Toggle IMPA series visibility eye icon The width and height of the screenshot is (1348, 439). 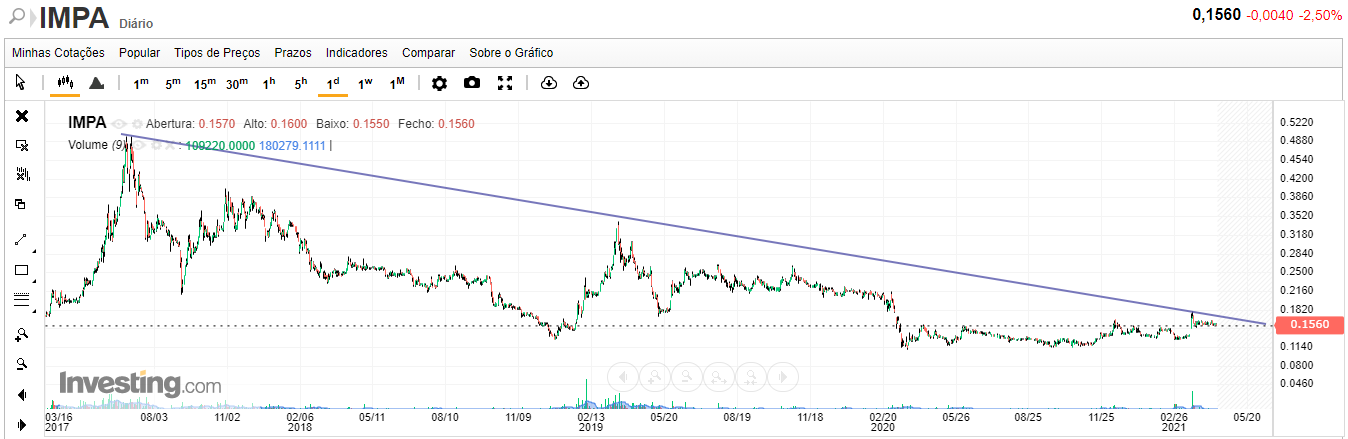(x=119, y=124)
